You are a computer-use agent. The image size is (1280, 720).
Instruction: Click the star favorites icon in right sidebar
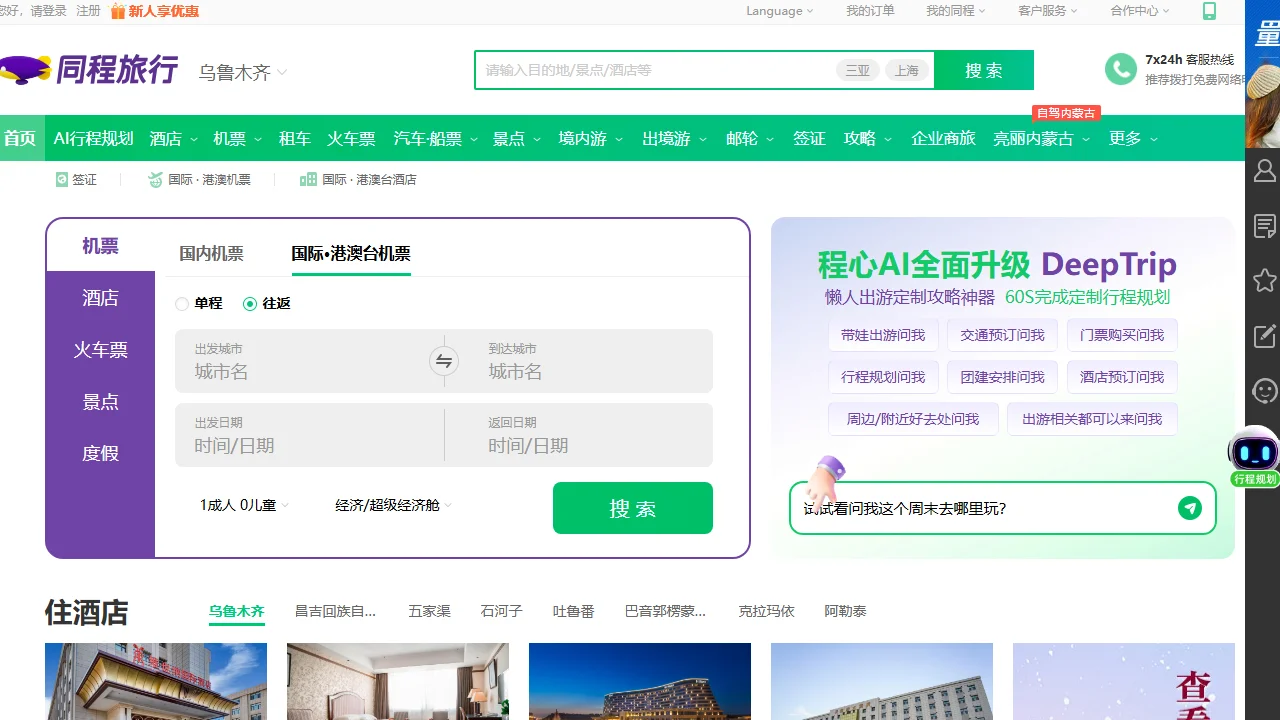pyautogui.click(x=1263, y=281)
